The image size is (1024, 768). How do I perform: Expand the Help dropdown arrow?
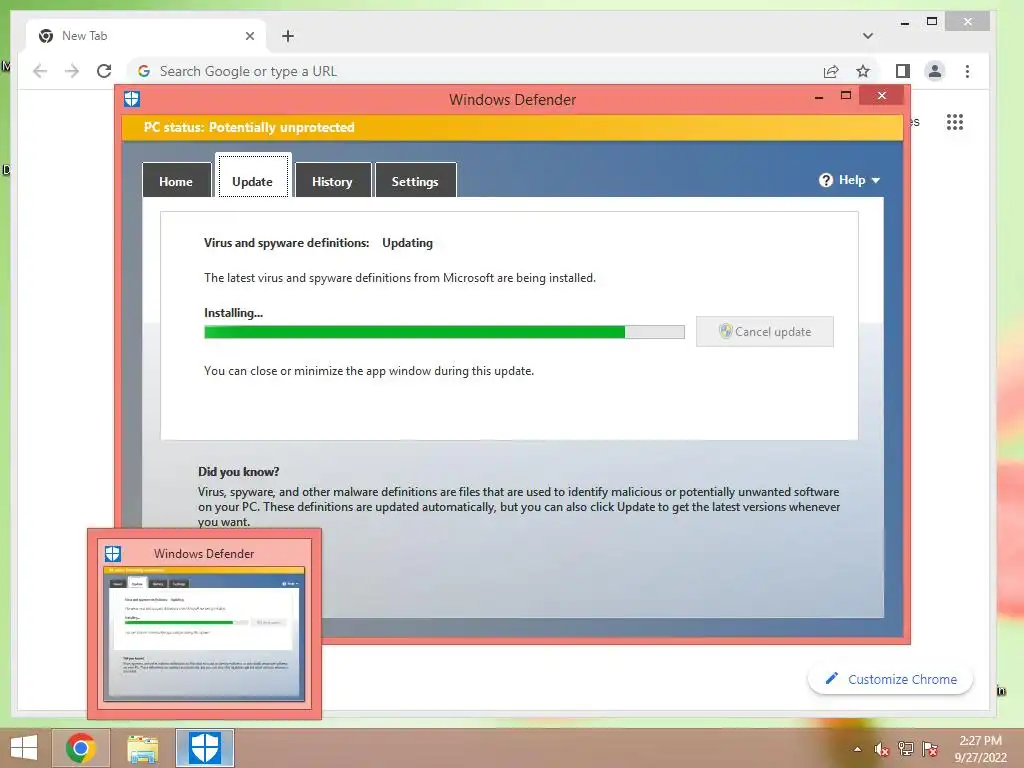tap(876, 181)
